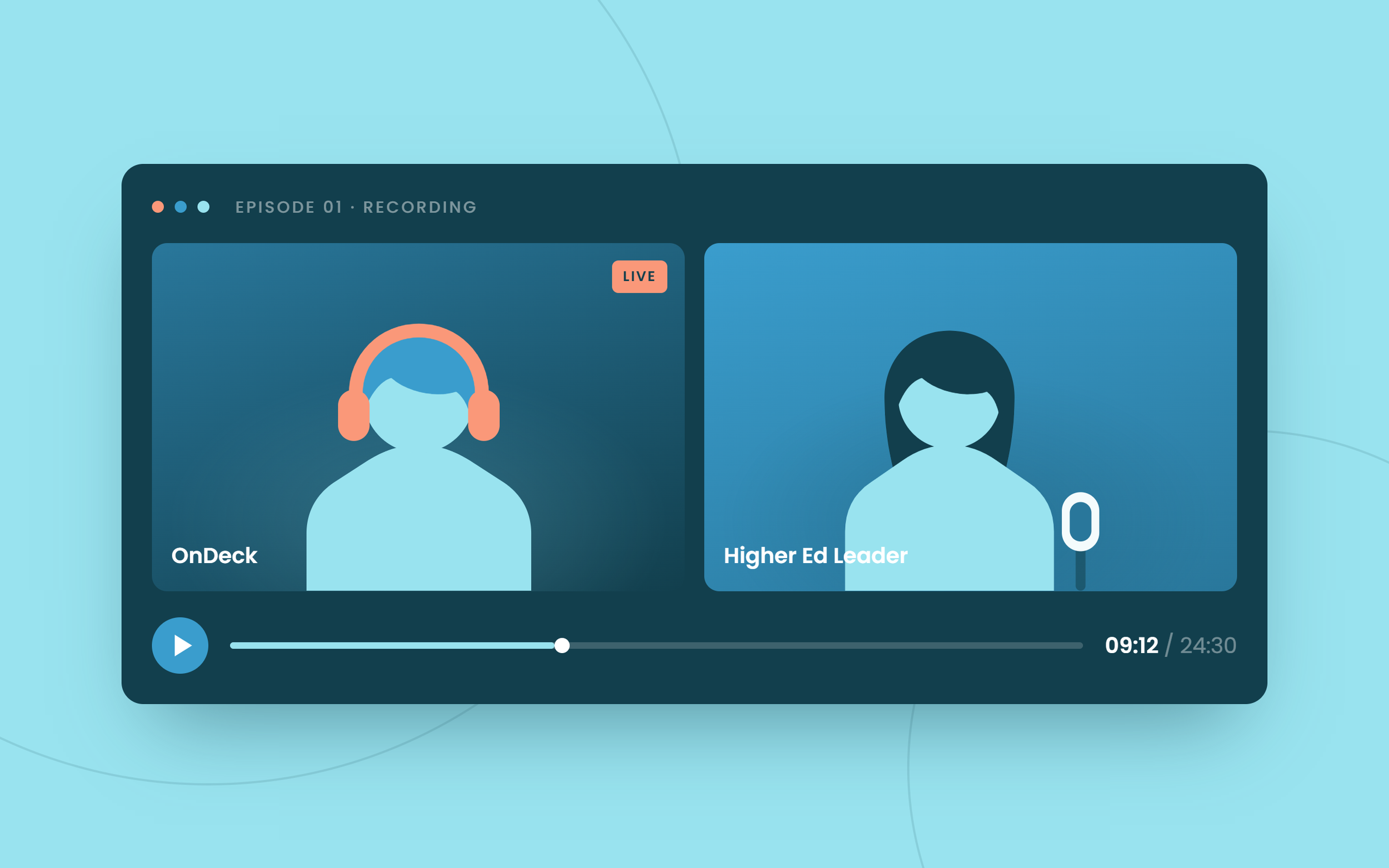
Task: Click the "OnDeck" name label
Action: 214,556
